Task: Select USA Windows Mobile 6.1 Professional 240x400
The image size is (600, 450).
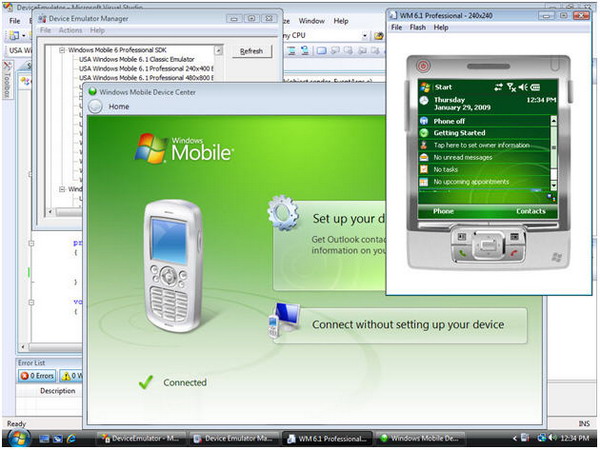Action: pyautogui.click(x=146, y=68)
